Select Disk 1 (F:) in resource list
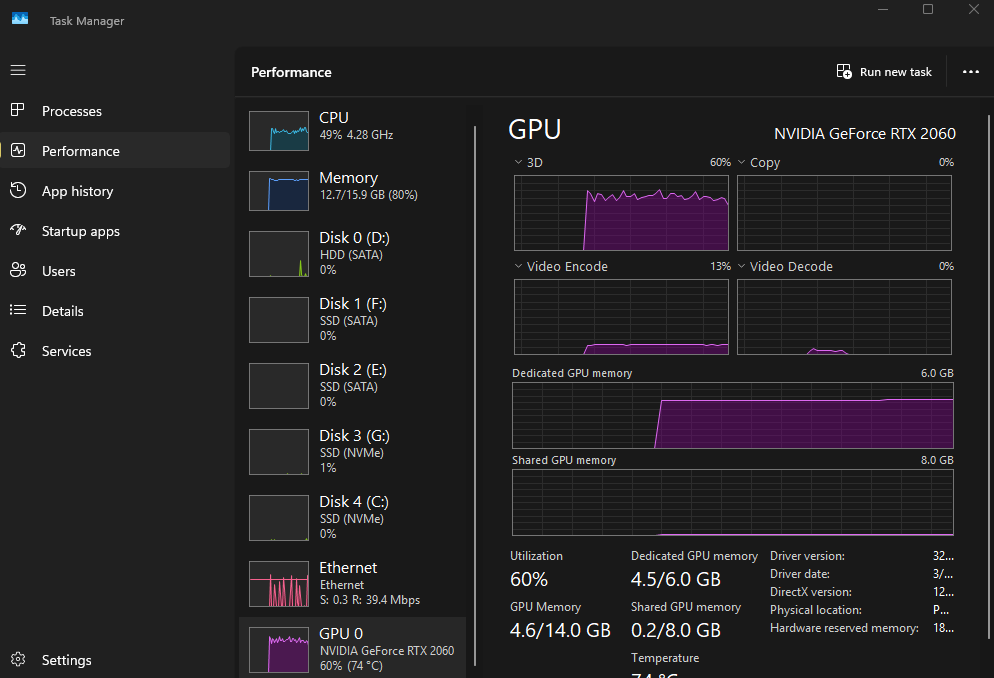 (352, 320)
